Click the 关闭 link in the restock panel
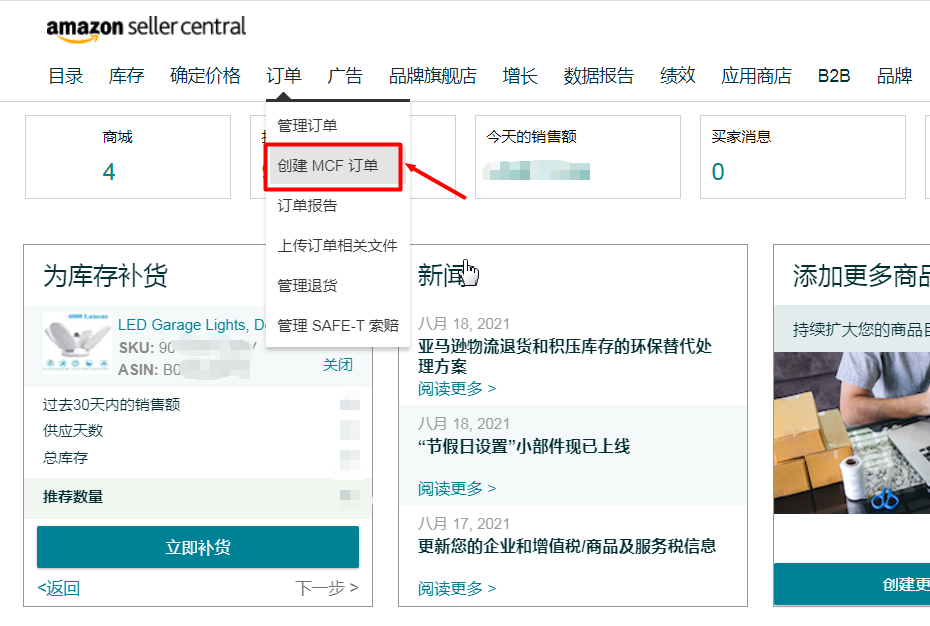 338,364
